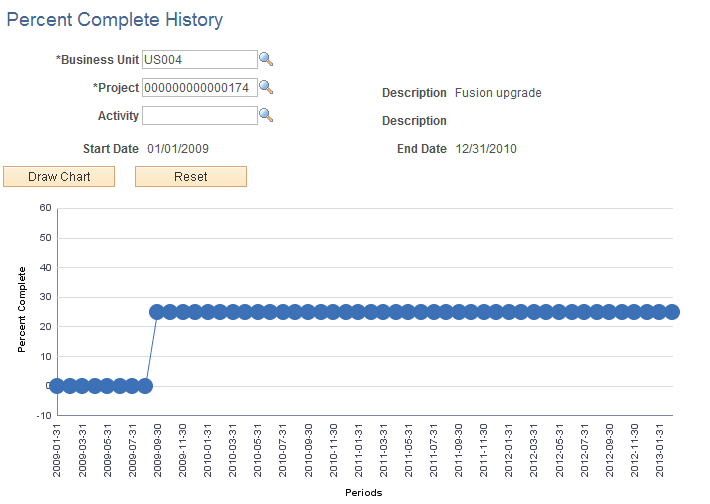The height and width of the screenshot is (504, 710).
Task: Open Business Unit lookup magnifier
Action: 266,59
